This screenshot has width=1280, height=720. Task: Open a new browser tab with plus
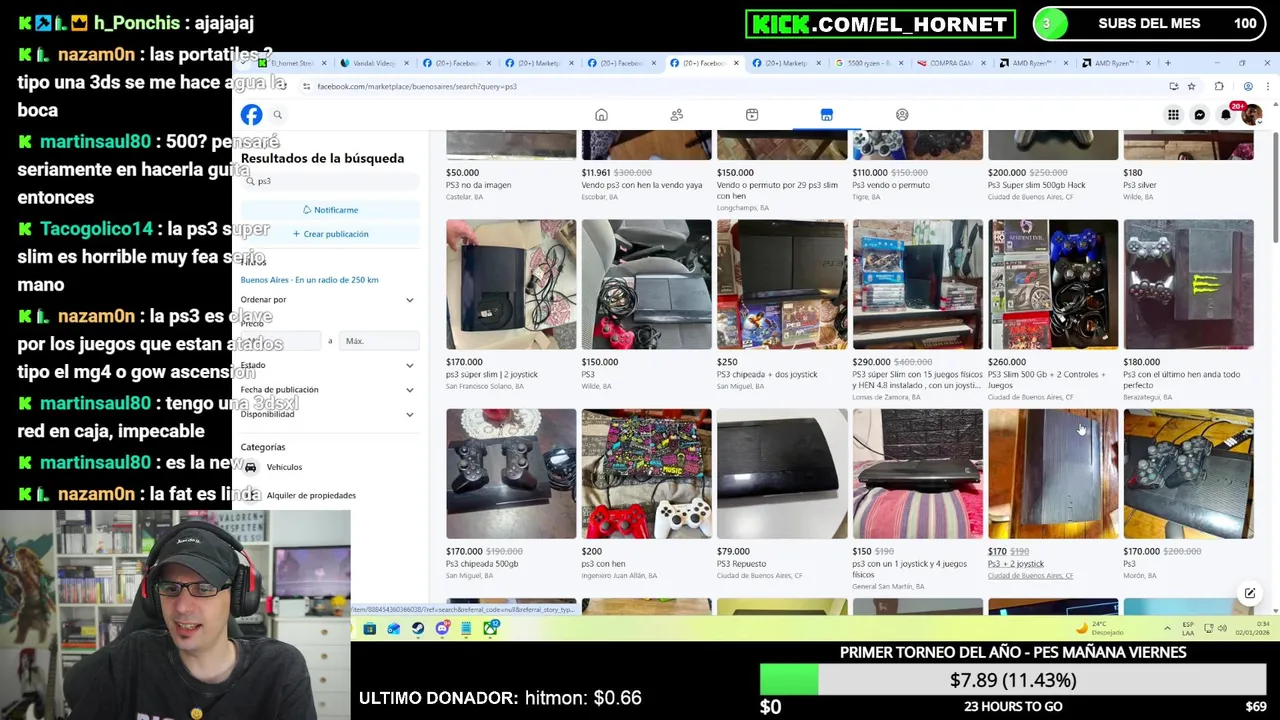point(1167,63)
